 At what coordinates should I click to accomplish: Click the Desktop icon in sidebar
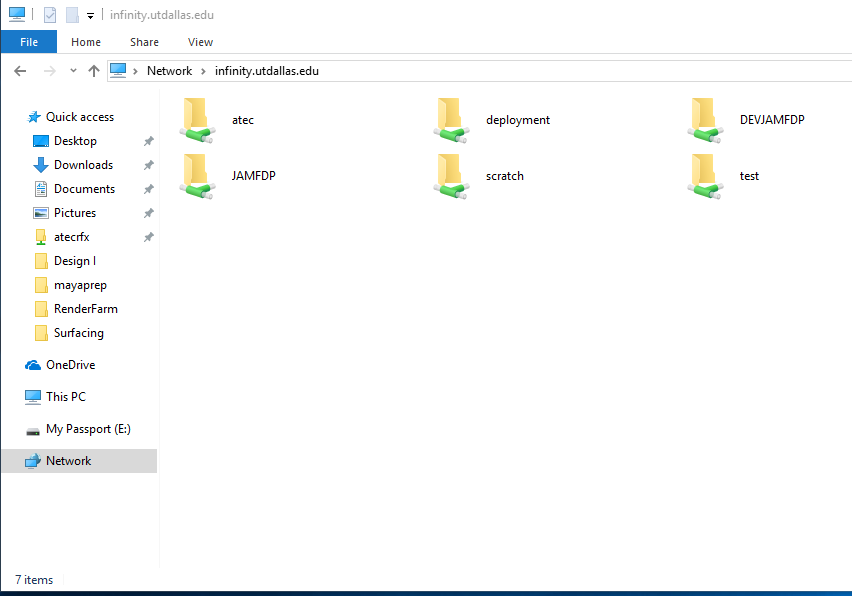(41, 141)
